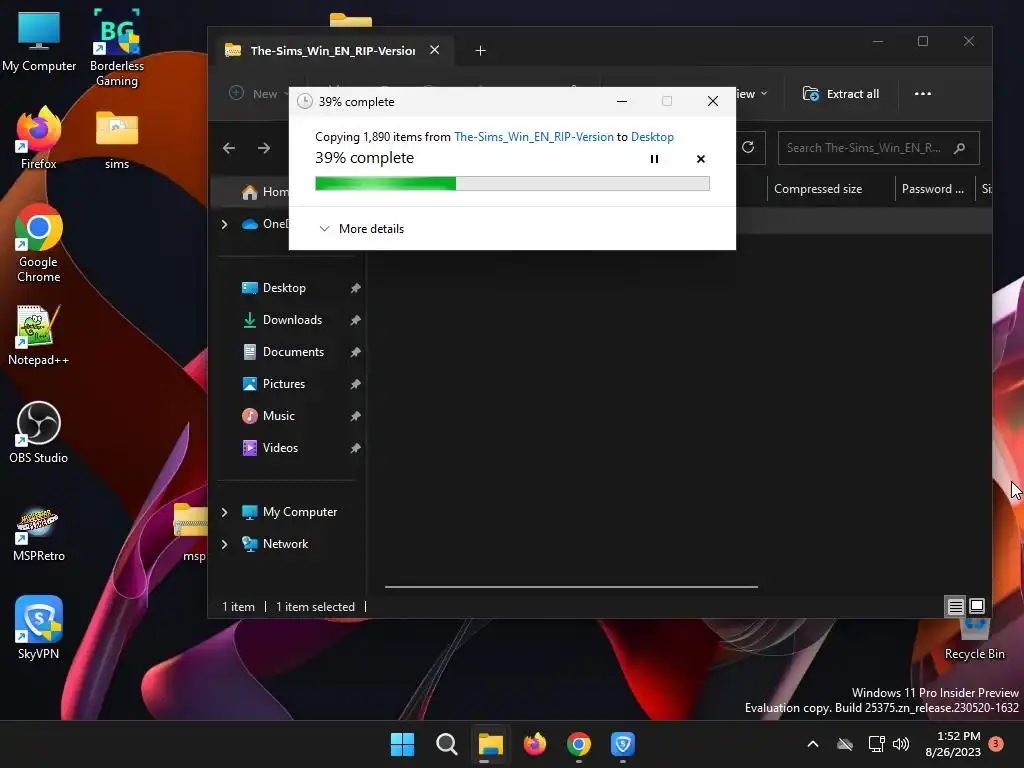The height and width of the screenshot is (768, 1024).
Task: Open the volume speaker tray icon
Action: [x=901, y=744]
